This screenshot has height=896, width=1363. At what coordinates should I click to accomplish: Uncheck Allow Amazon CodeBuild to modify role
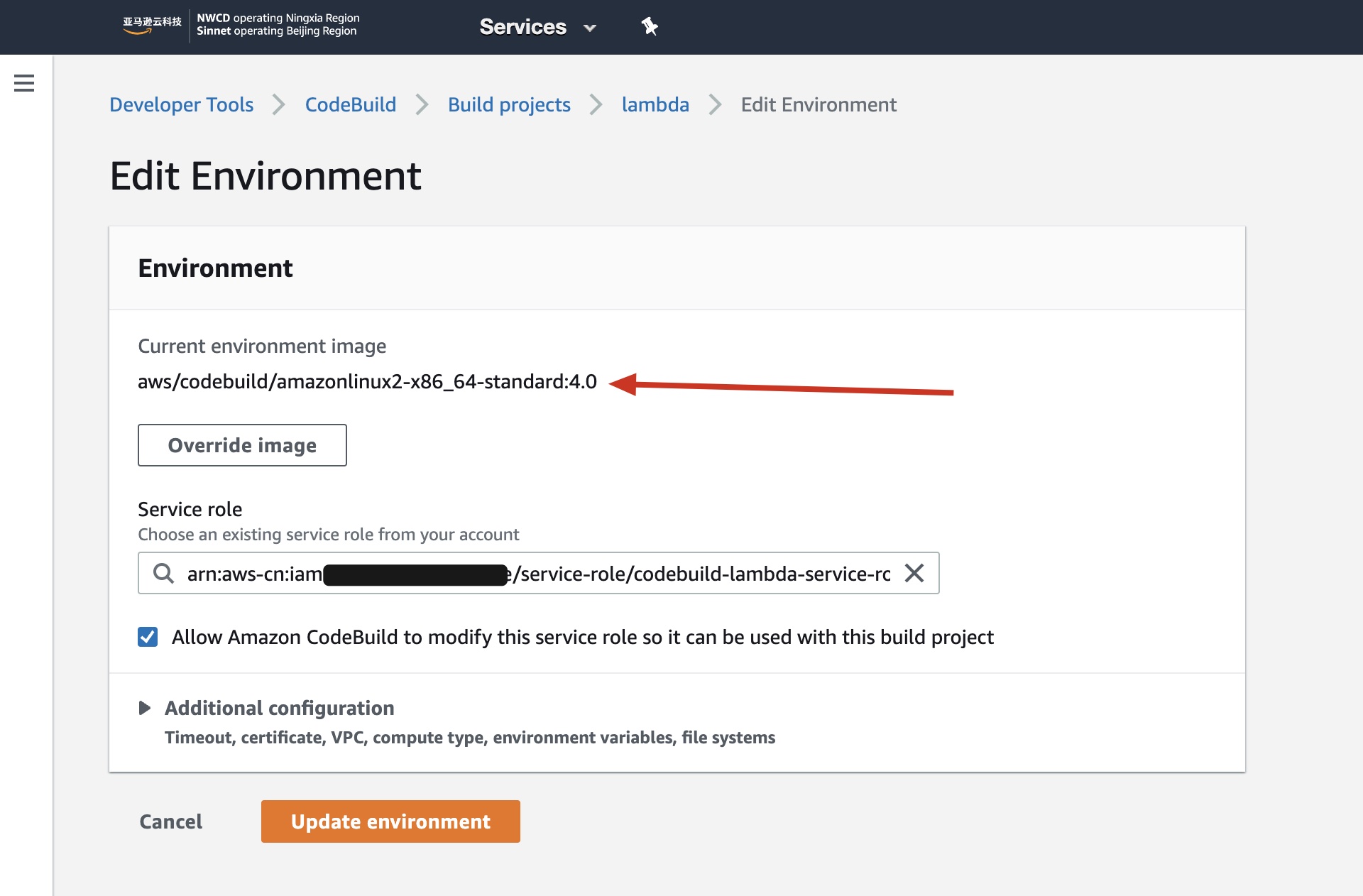[x=148, y=637]
